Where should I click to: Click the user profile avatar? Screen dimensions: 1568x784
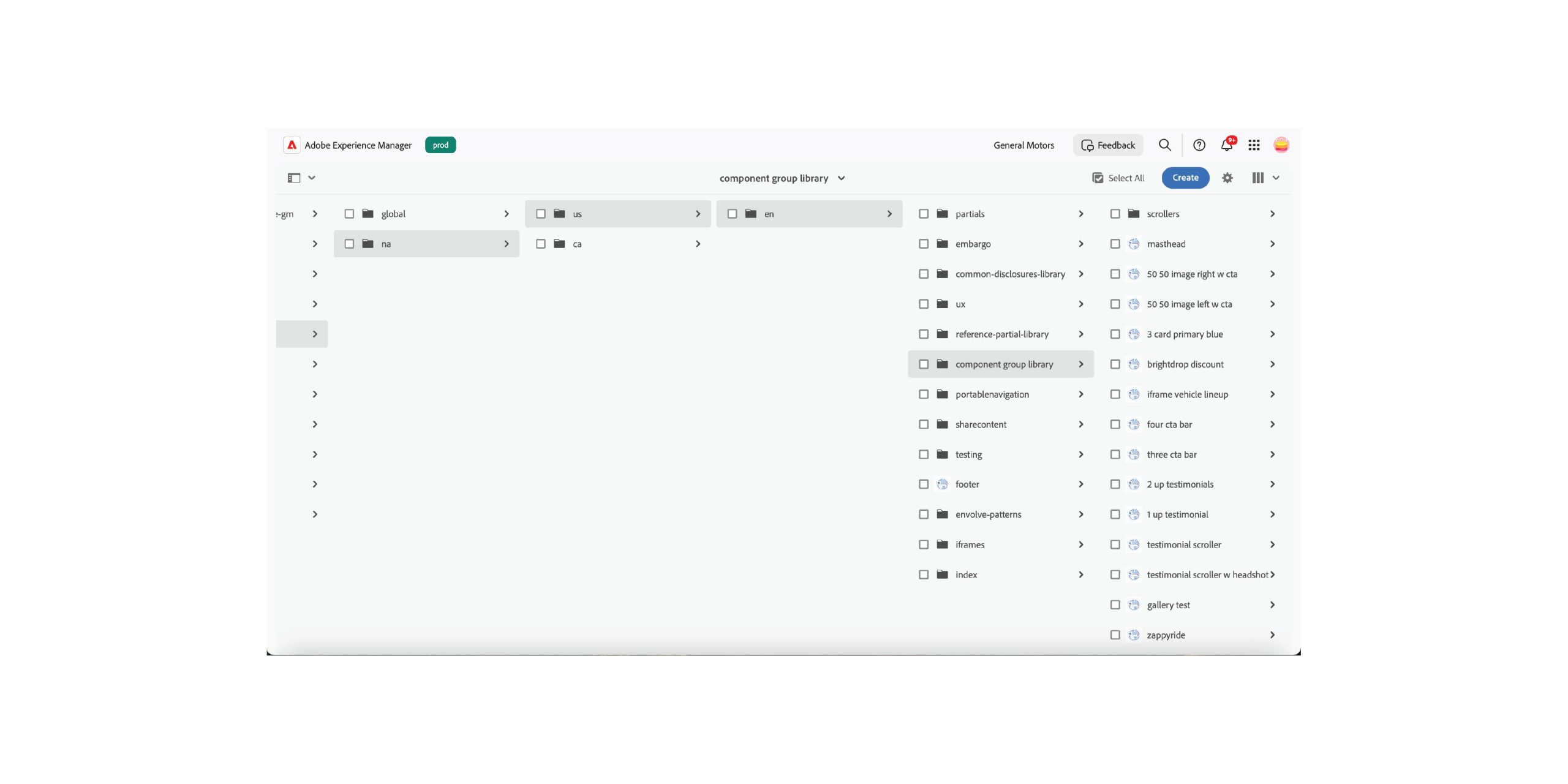(1281, 145)
